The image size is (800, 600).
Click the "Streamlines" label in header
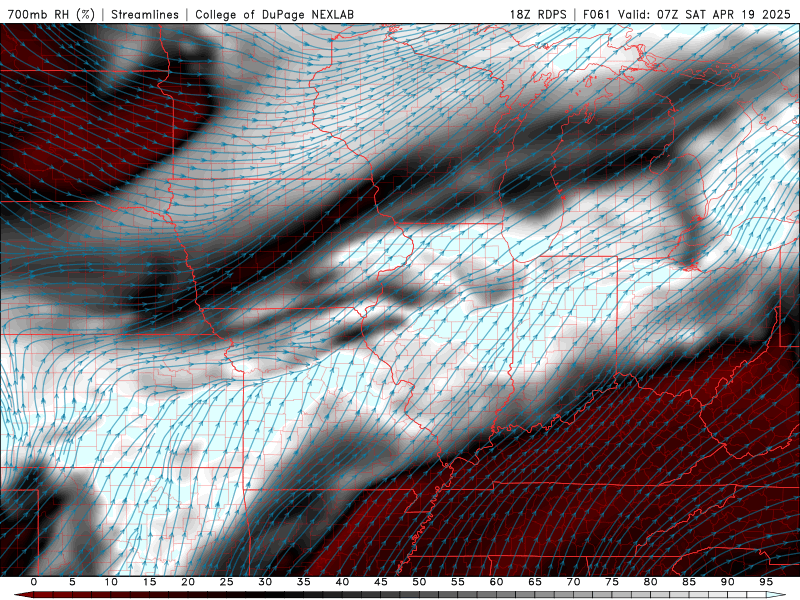pyautogui.click(x=145, y=15)
